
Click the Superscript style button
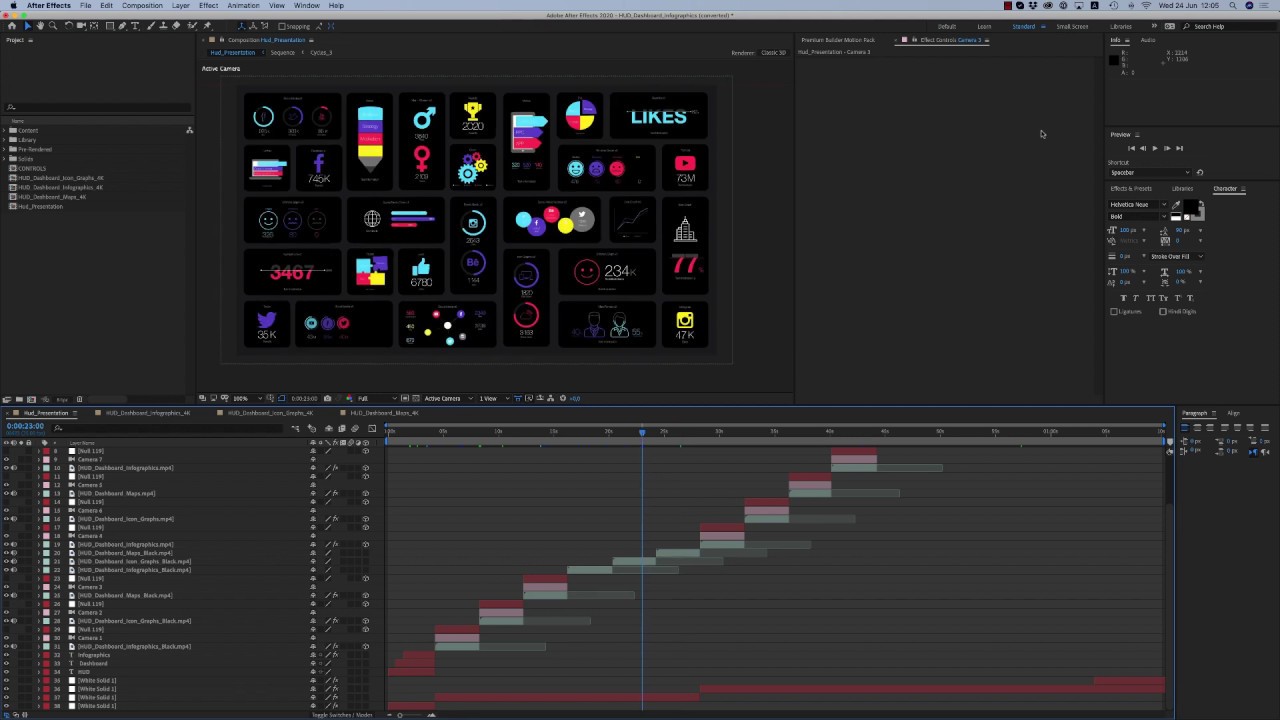[1178, 298]
